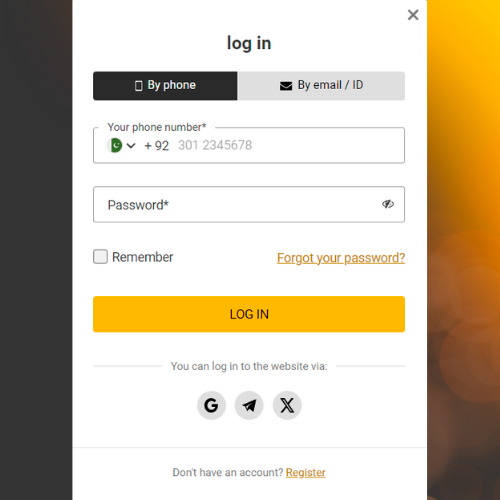This screenshot has width=500, height=500.
Task: Log in via the Telegram paper-plane icon
Action: click(x=249, y=405)
